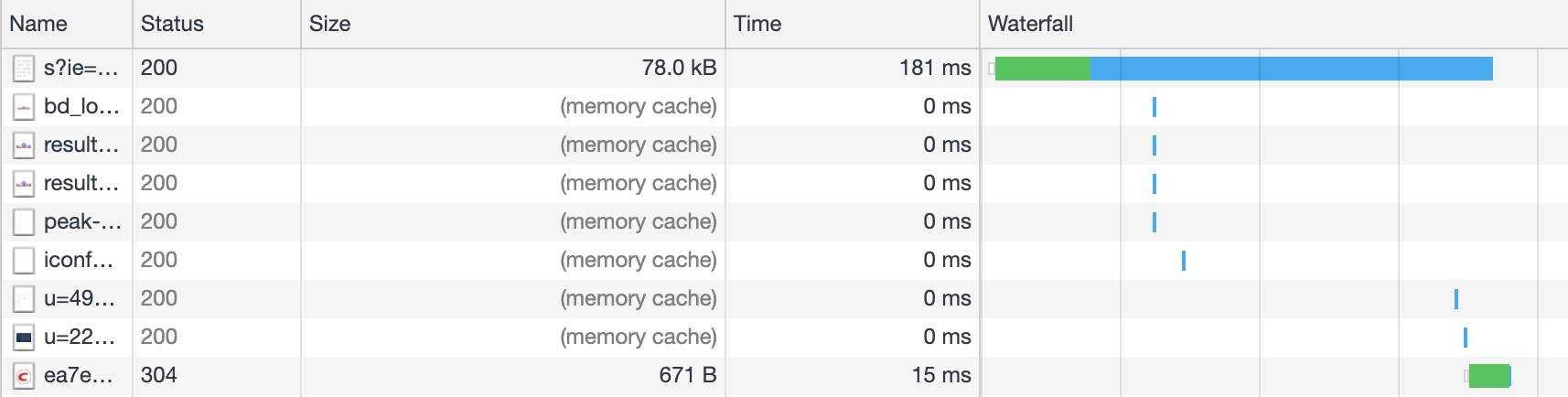Click the peak- file blank icon
1568x397 pixels.
pyautogui.click(x=24, y=222)
